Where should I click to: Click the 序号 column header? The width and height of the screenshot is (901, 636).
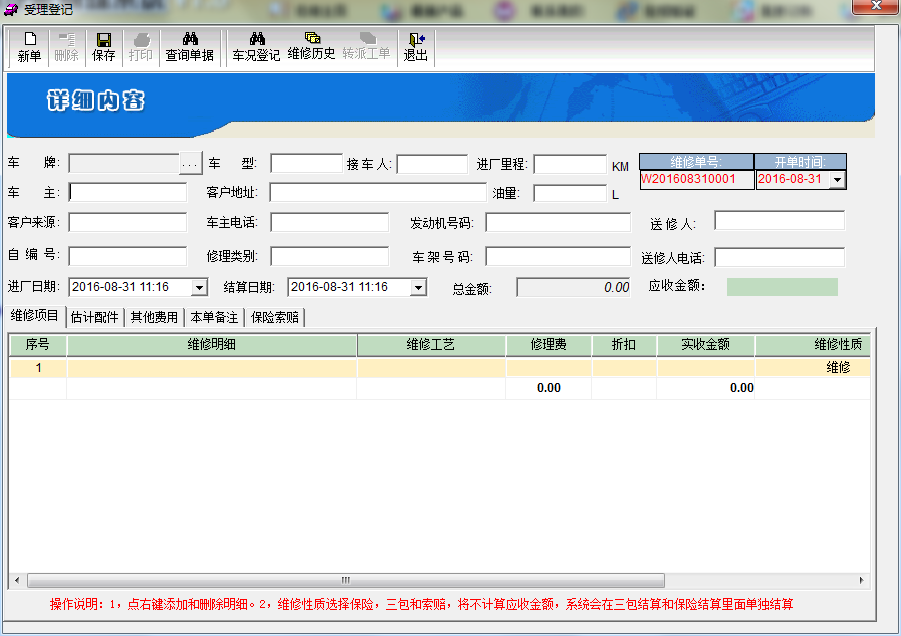tap(38, 345)
